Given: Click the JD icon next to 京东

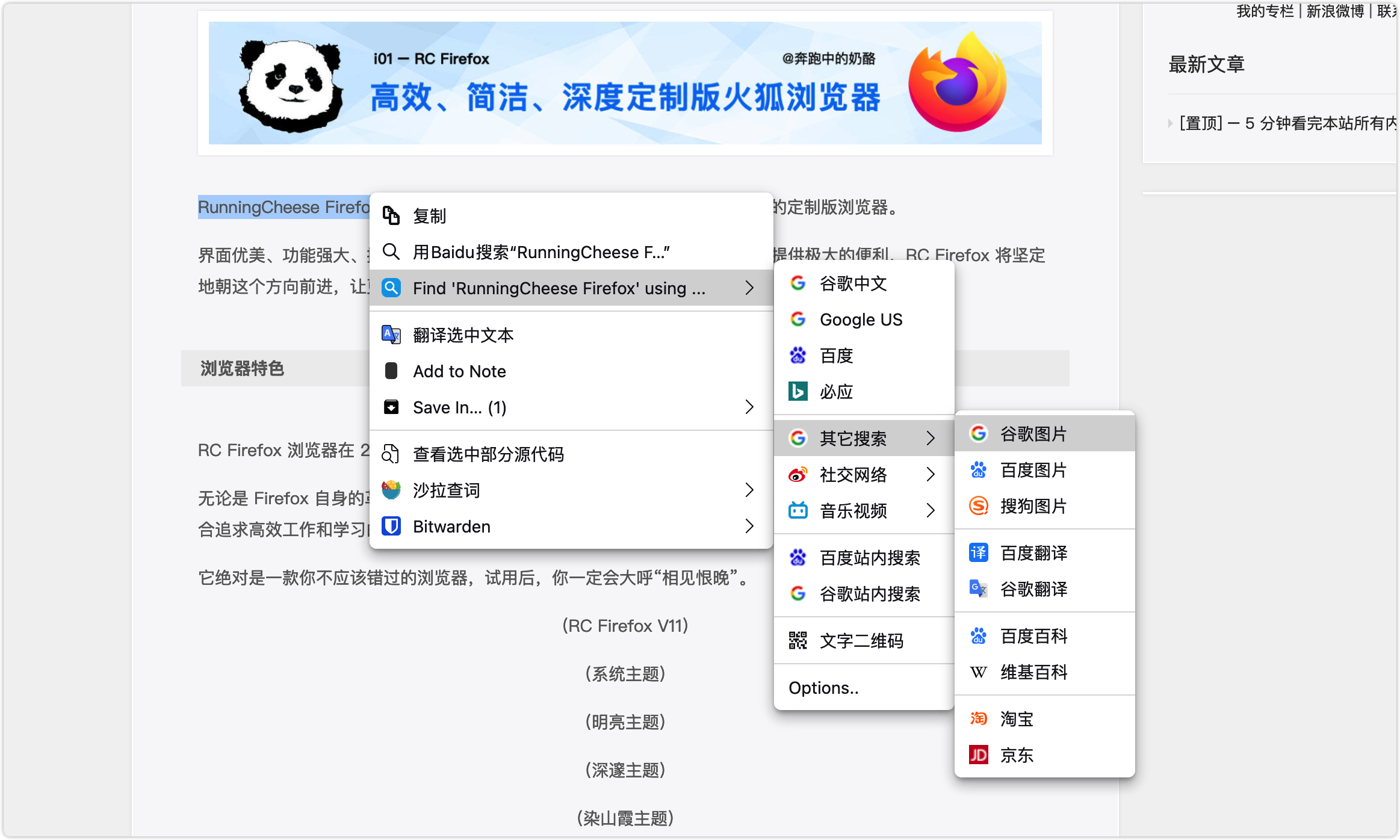Looking at the screenshot, I should (x=978, y=755).
